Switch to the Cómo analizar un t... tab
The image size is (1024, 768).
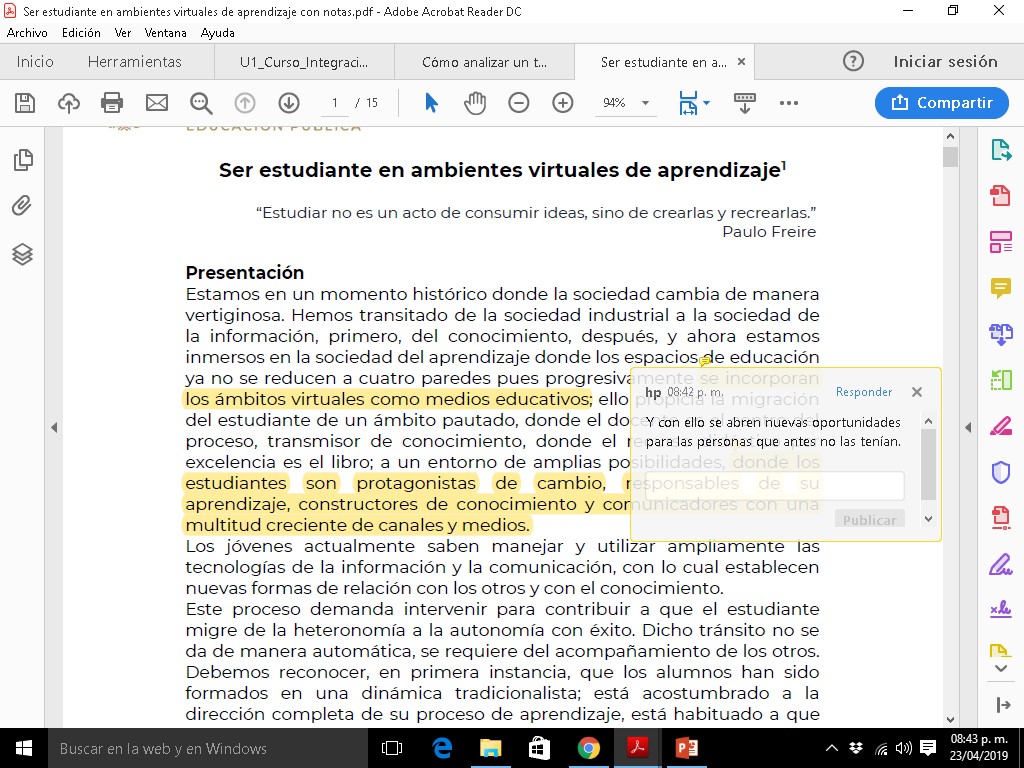coord(484,62)
